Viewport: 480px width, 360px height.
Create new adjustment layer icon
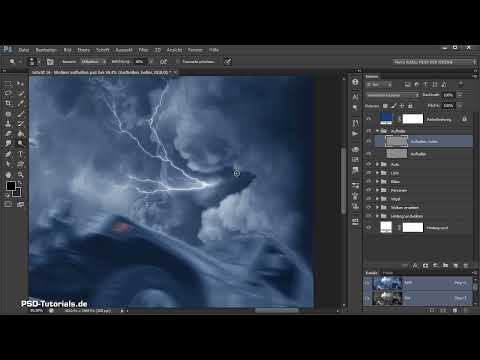pos(435,266)
